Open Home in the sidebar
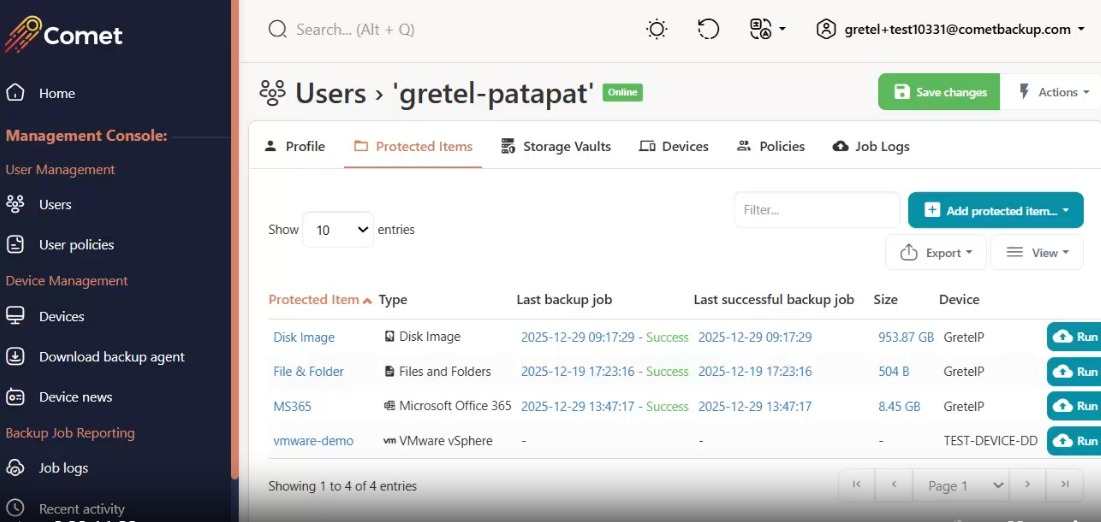Screen dimensions: 1101x522 [57, 93]
